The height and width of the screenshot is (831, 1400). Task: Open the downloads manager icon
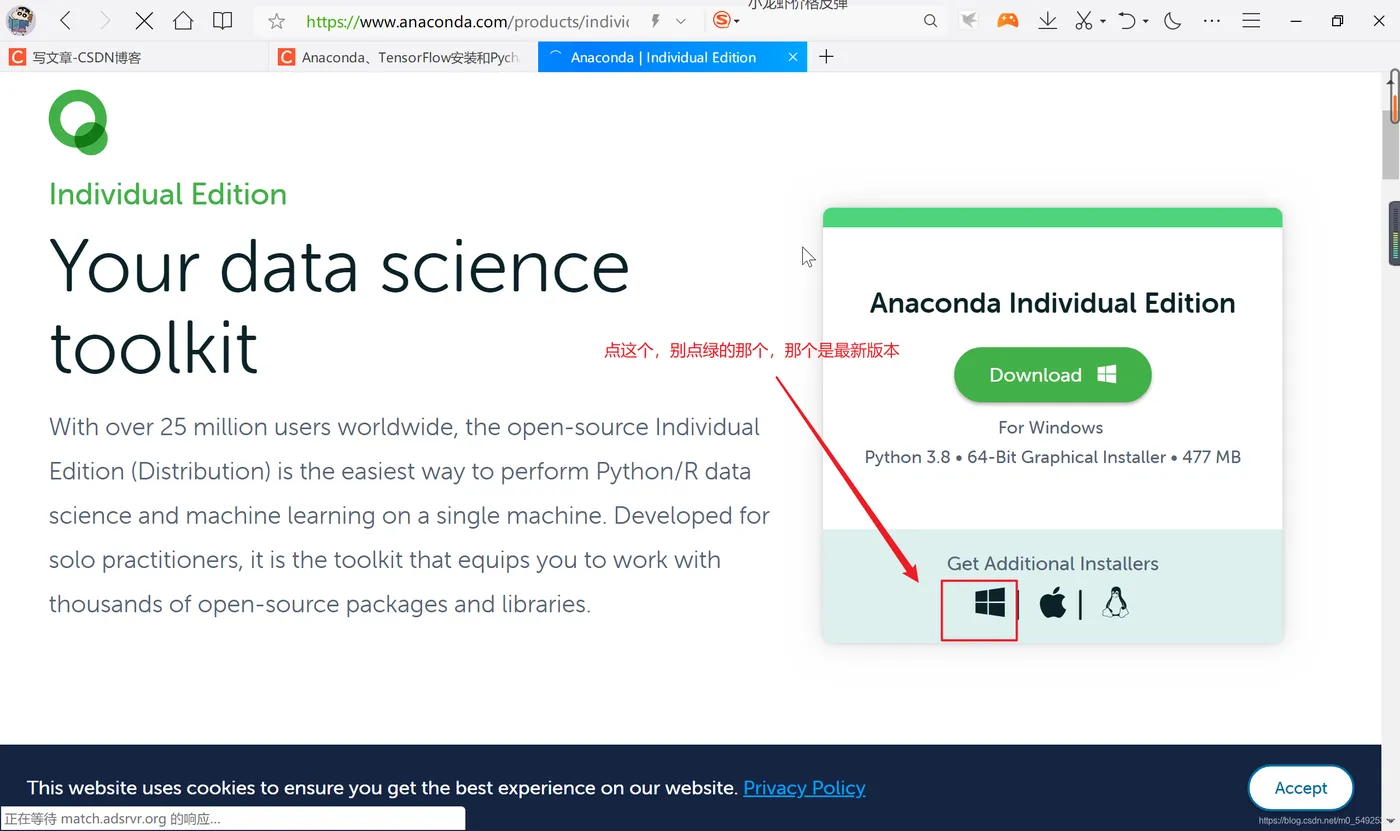point(1047,21)
